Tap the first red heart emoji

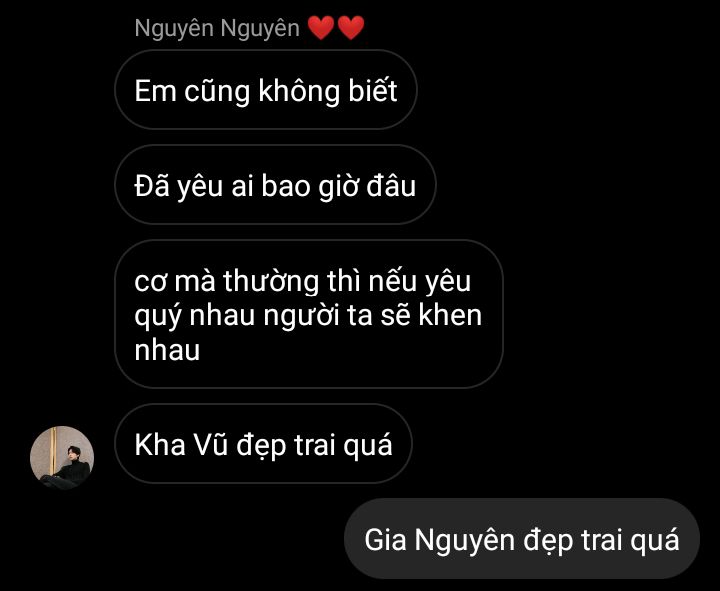pyautogui.click(x=321, y=28)
